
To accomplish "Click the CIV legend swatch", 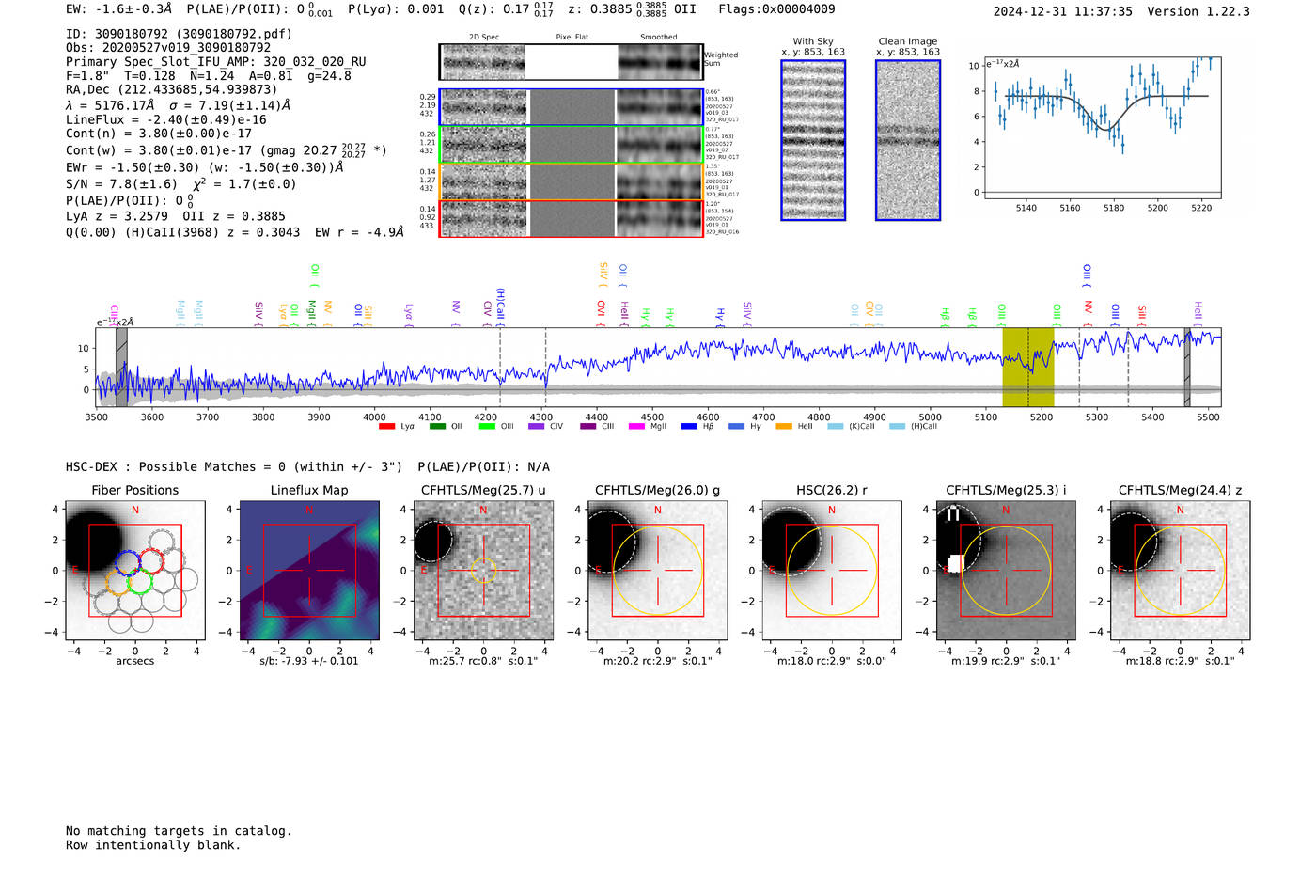I will pos(537,427).
